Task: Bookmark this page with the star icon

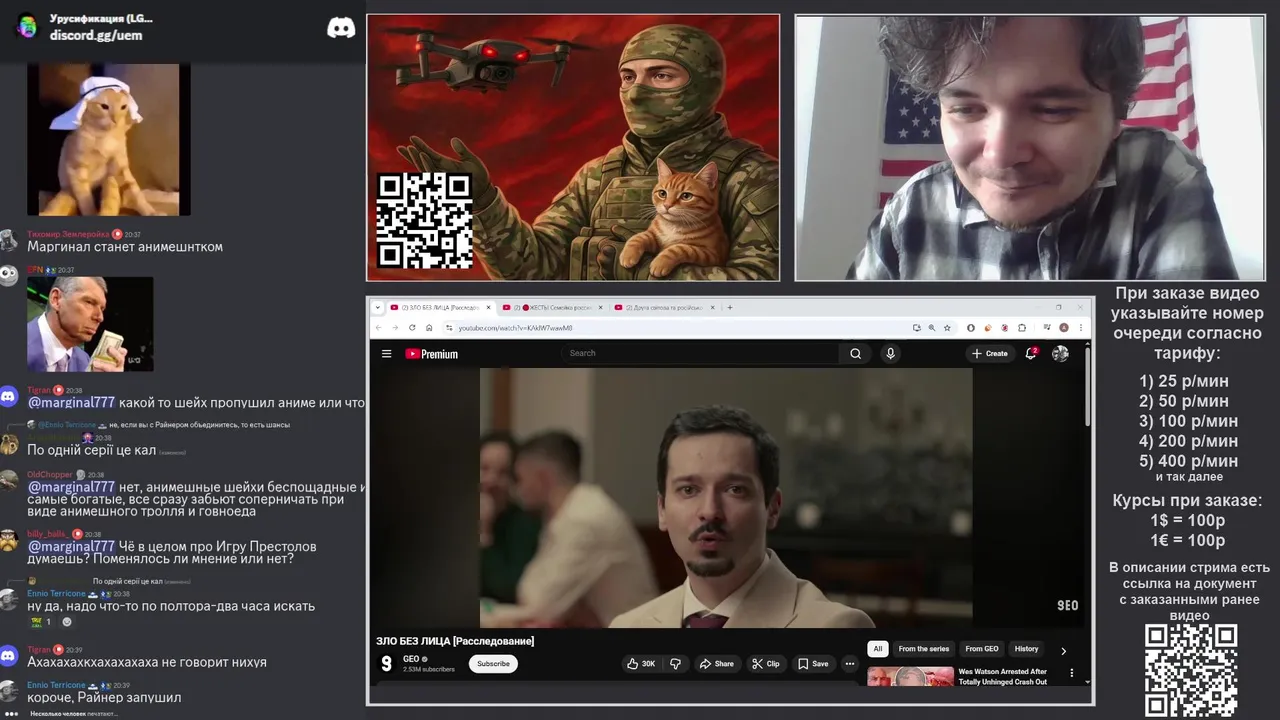Action: tap(947, 328)
